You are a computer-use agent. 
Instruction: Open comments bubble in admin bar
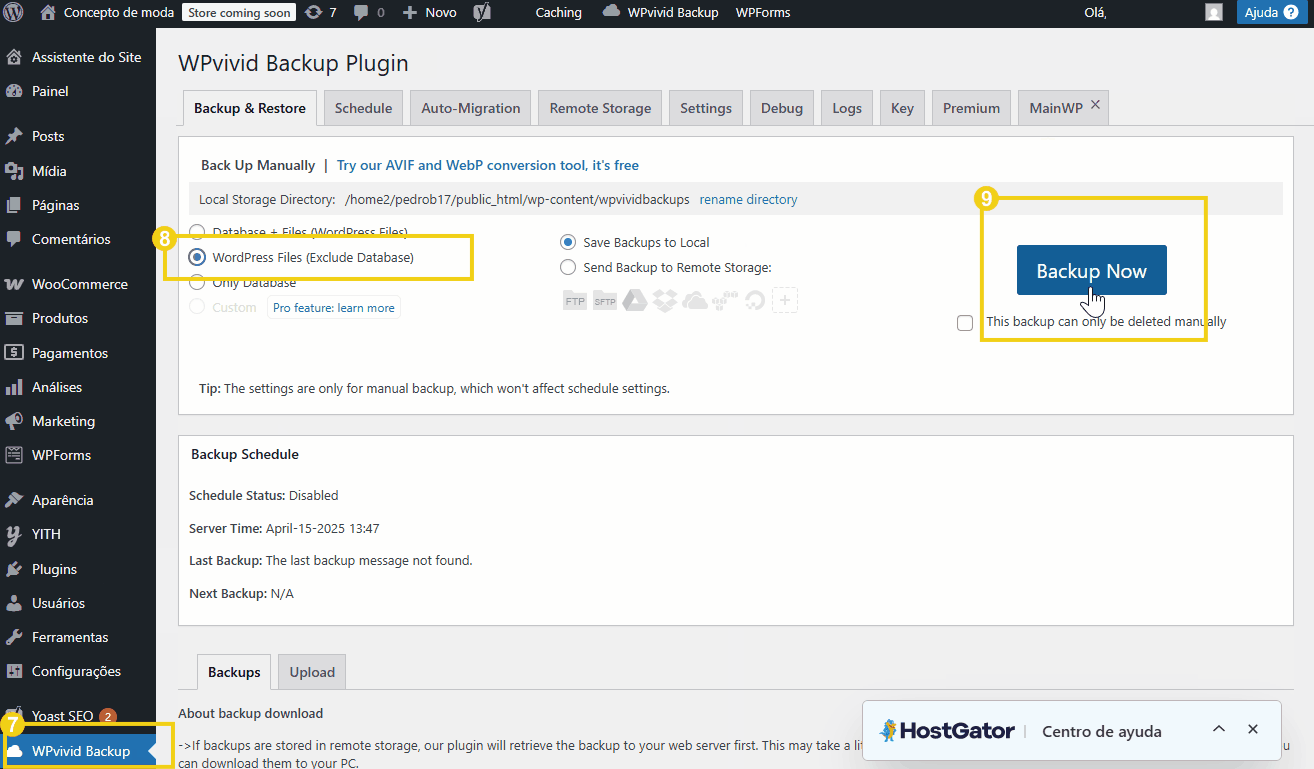pos(369,12)
